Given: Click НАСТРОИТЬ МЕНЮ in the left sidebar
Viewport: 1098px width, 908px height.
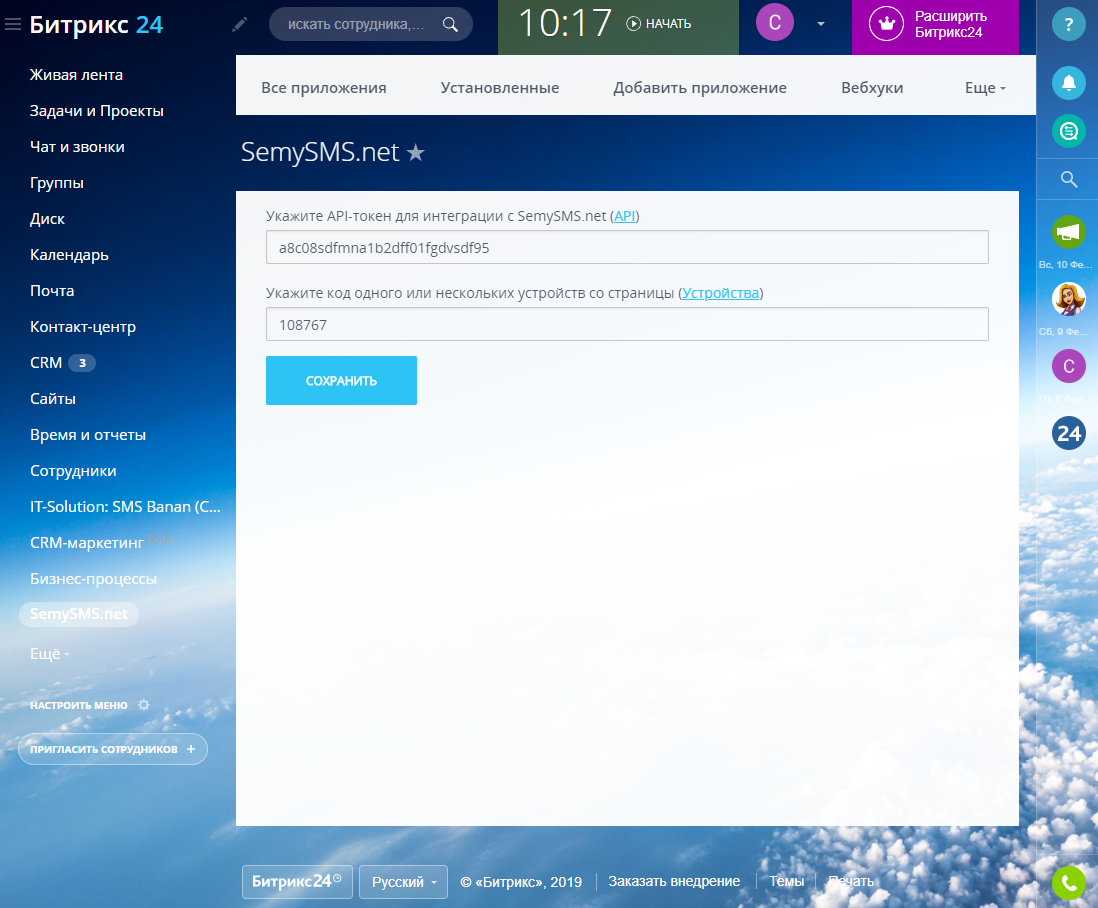Looking at the screenshot, I should (89, 705).
